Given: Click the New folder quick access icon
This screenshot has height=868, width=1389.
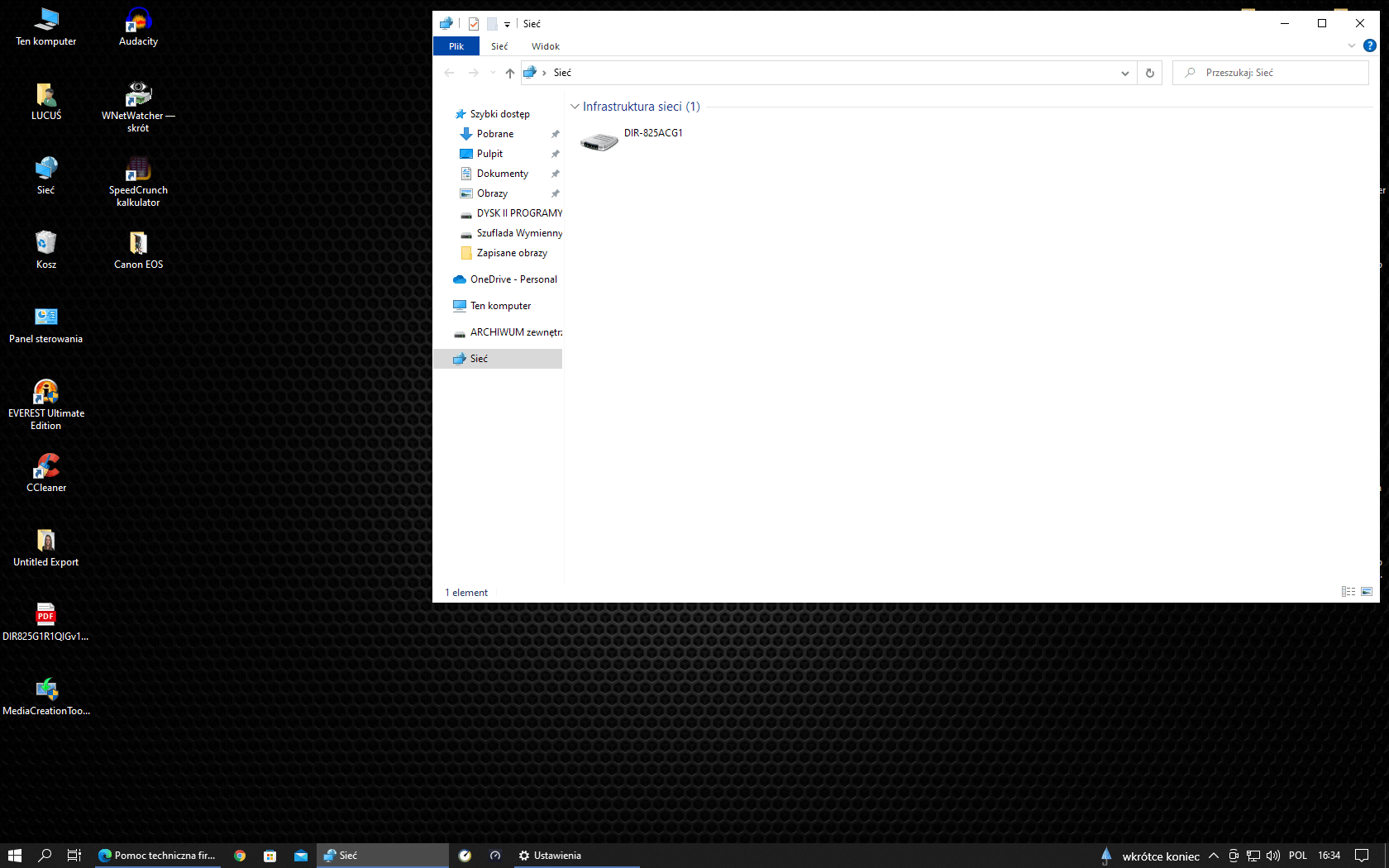Looking at the screenshot, I should [492, 24].
